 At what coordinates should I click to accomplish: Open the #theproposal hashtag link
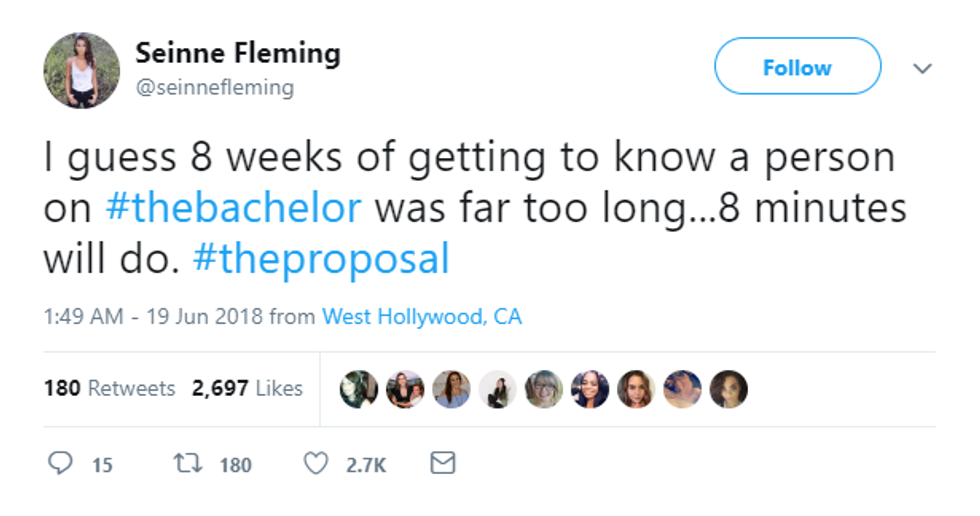320,259
